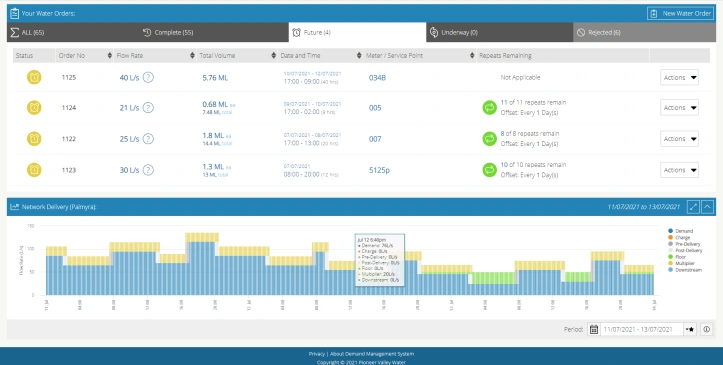
Task: Click repeat icon for order 1124
Action: (x=489, y=107)
